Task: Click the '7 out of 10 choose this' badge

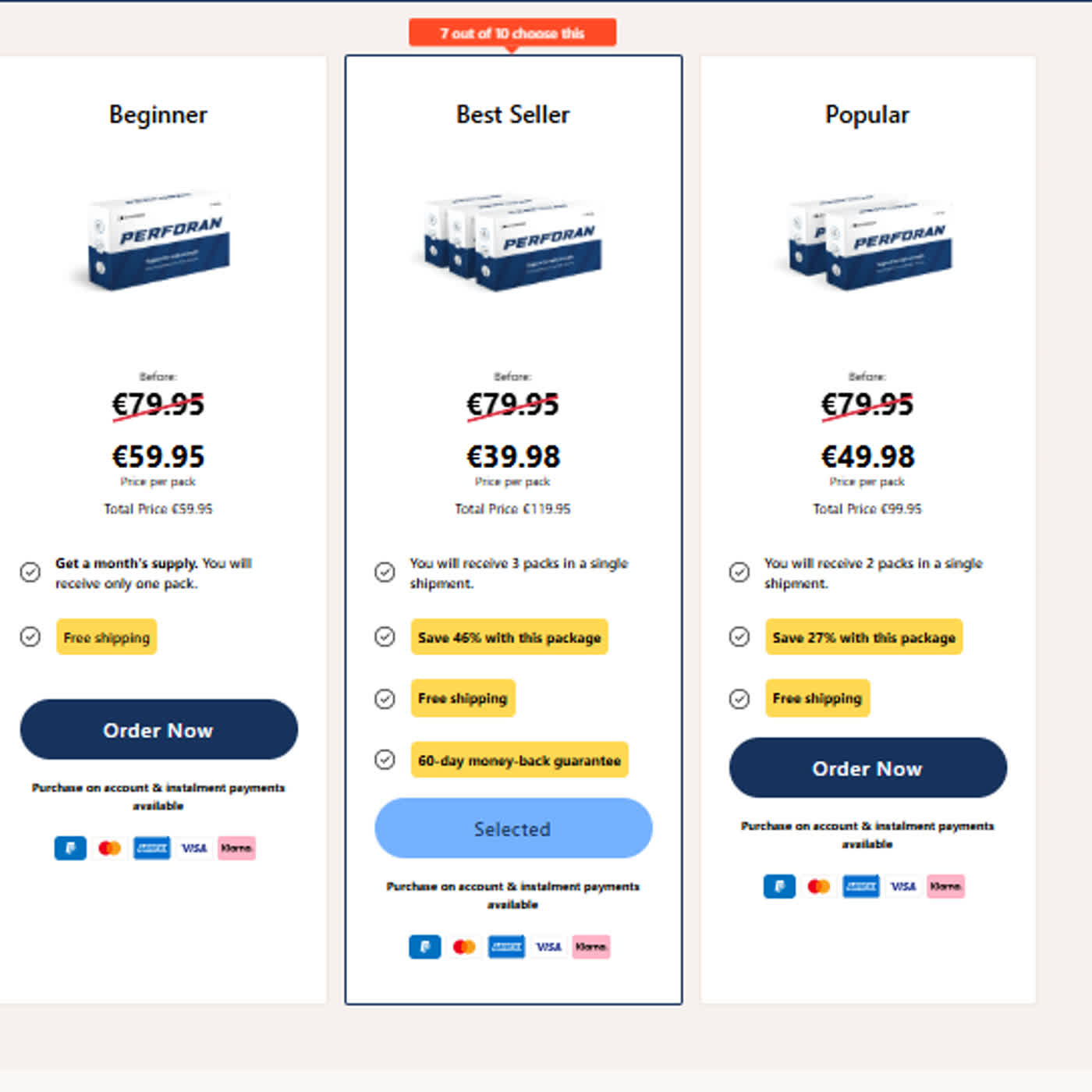Action: click(512, 34)
